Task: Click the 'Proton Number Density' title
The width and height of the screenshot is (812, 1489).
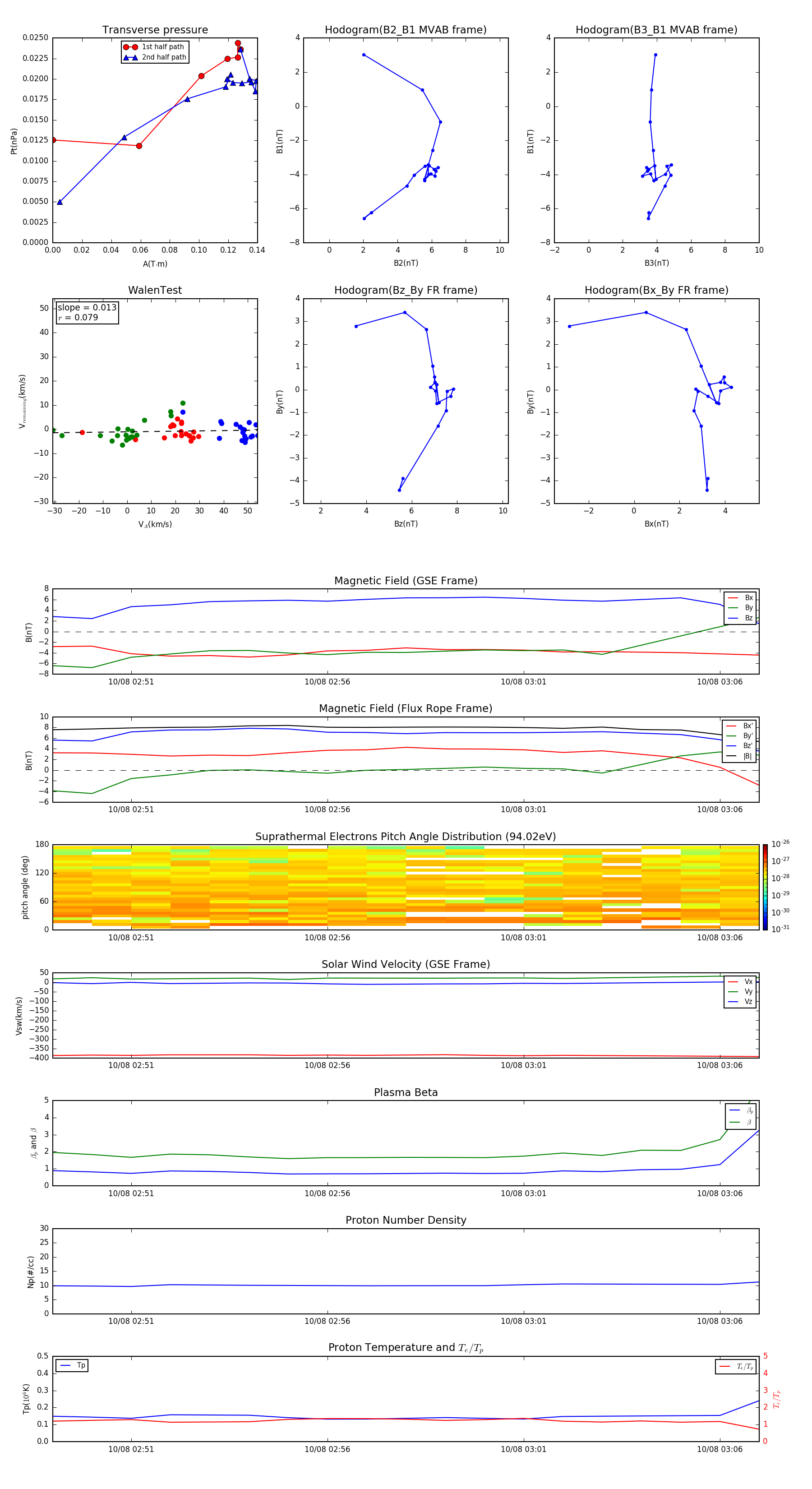Action: tap(406, 1220)
